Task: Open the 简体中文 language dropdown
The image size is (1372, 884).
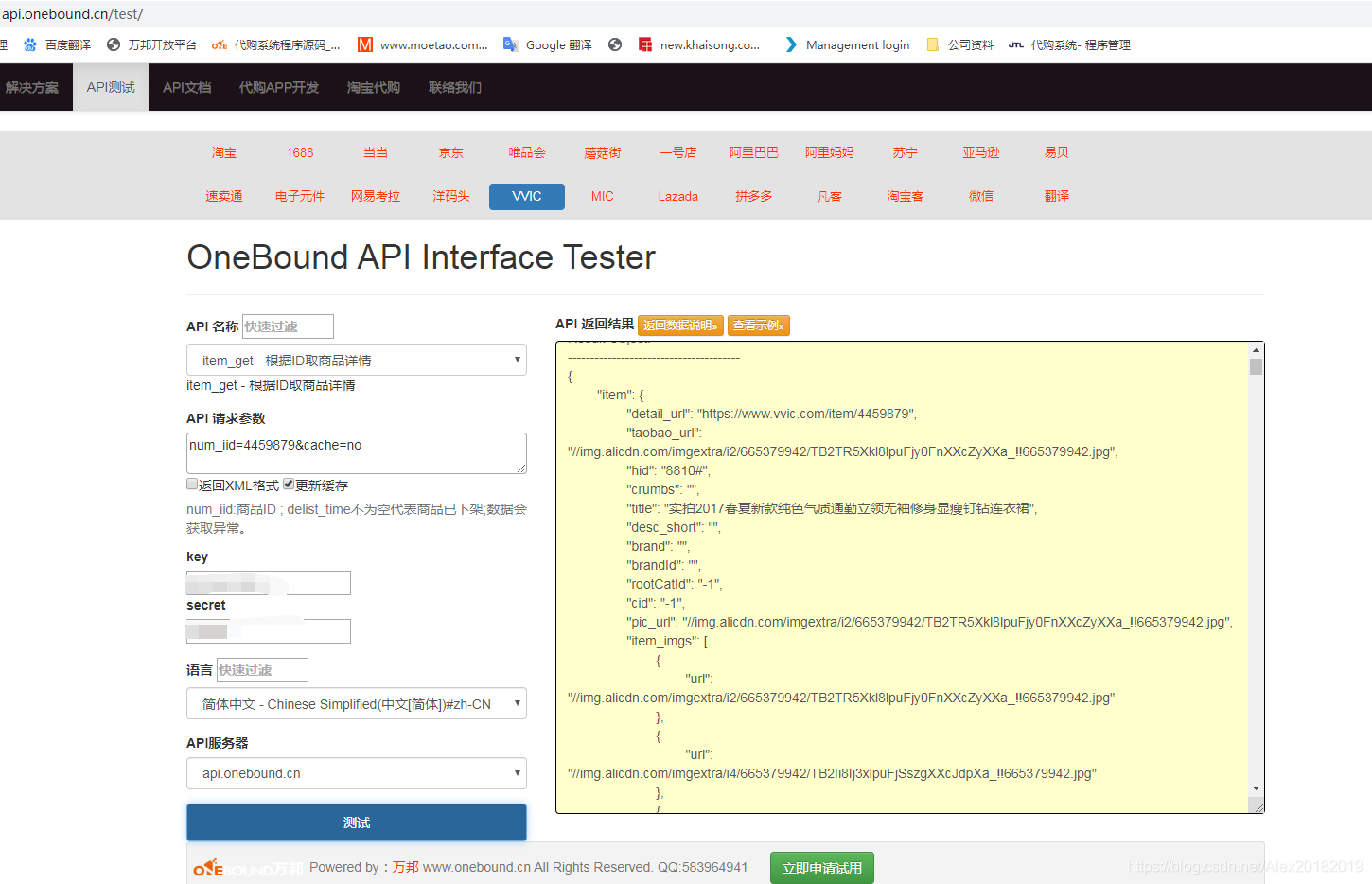Action: click(x=357, y=703)
